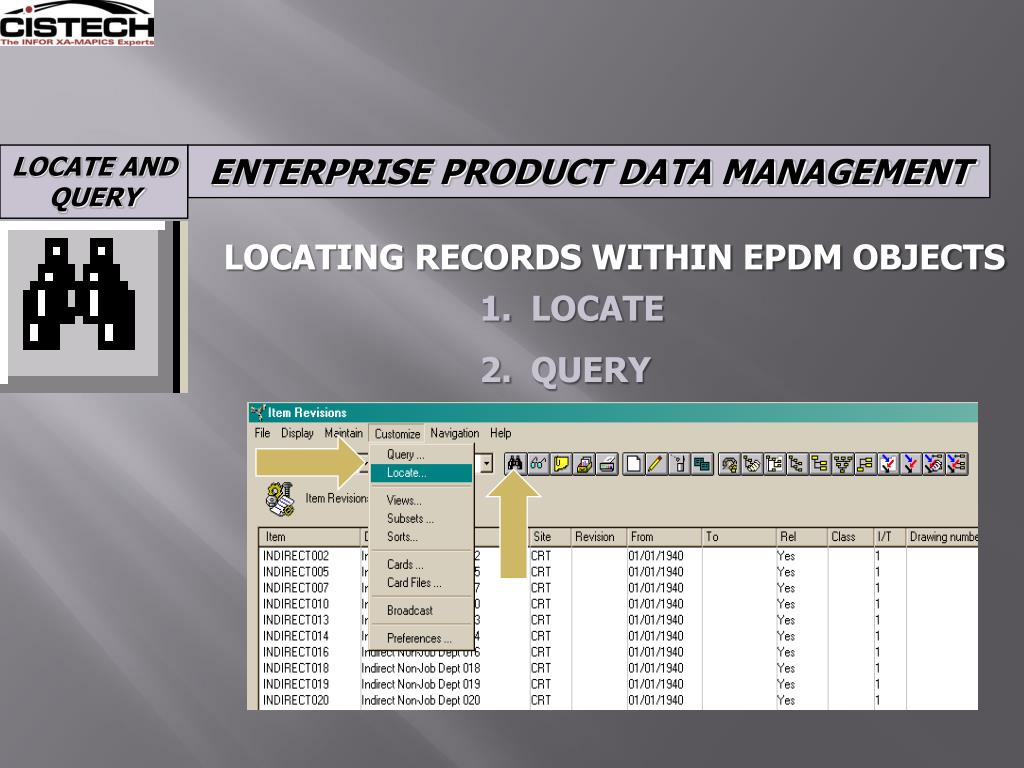Choose Cards... from the Customize menu
The image size is (1024, 768).
point(421,564)
